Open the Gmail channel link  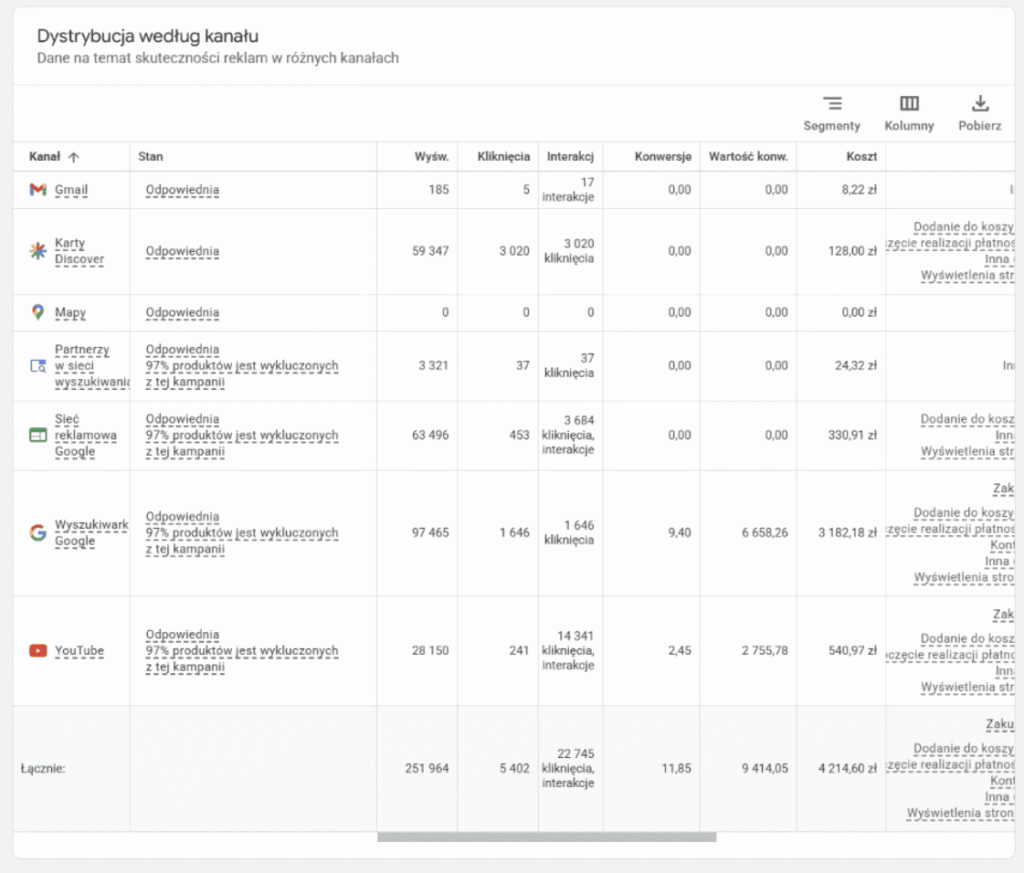(71, 190)
